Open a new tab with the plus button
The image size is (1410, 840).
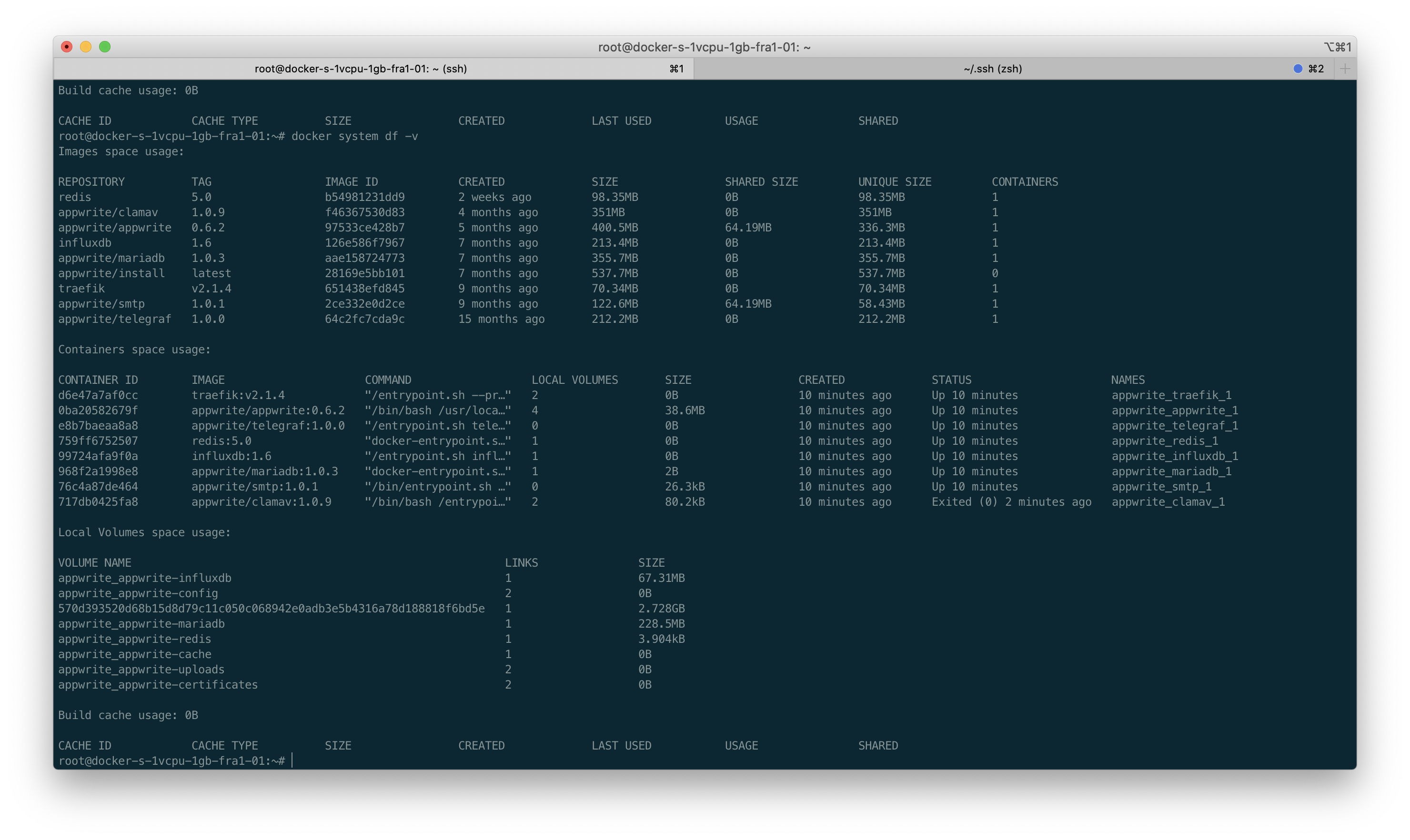click(1345, 69)
